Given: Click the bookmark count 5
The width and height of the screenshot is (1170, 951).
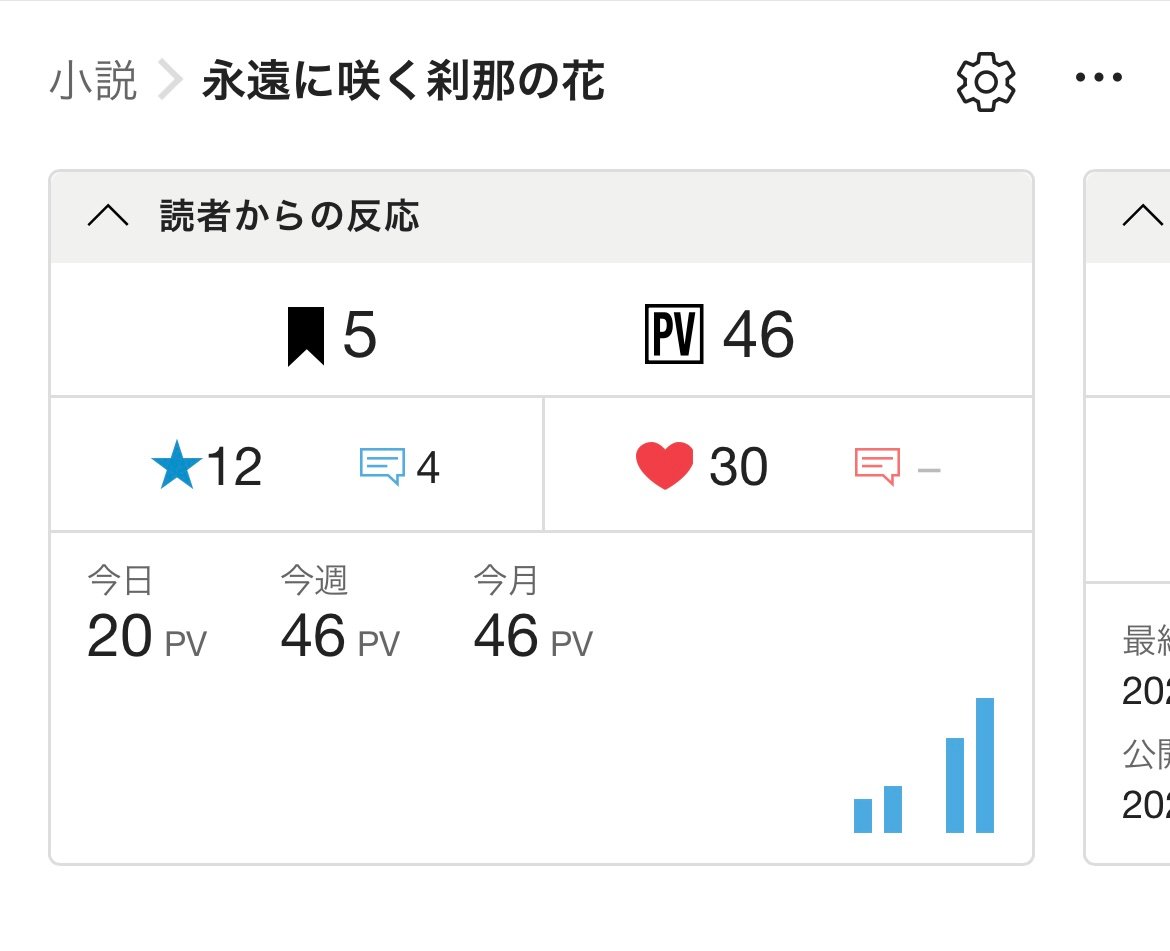Looking at the screenshot, I should [360, 336].
